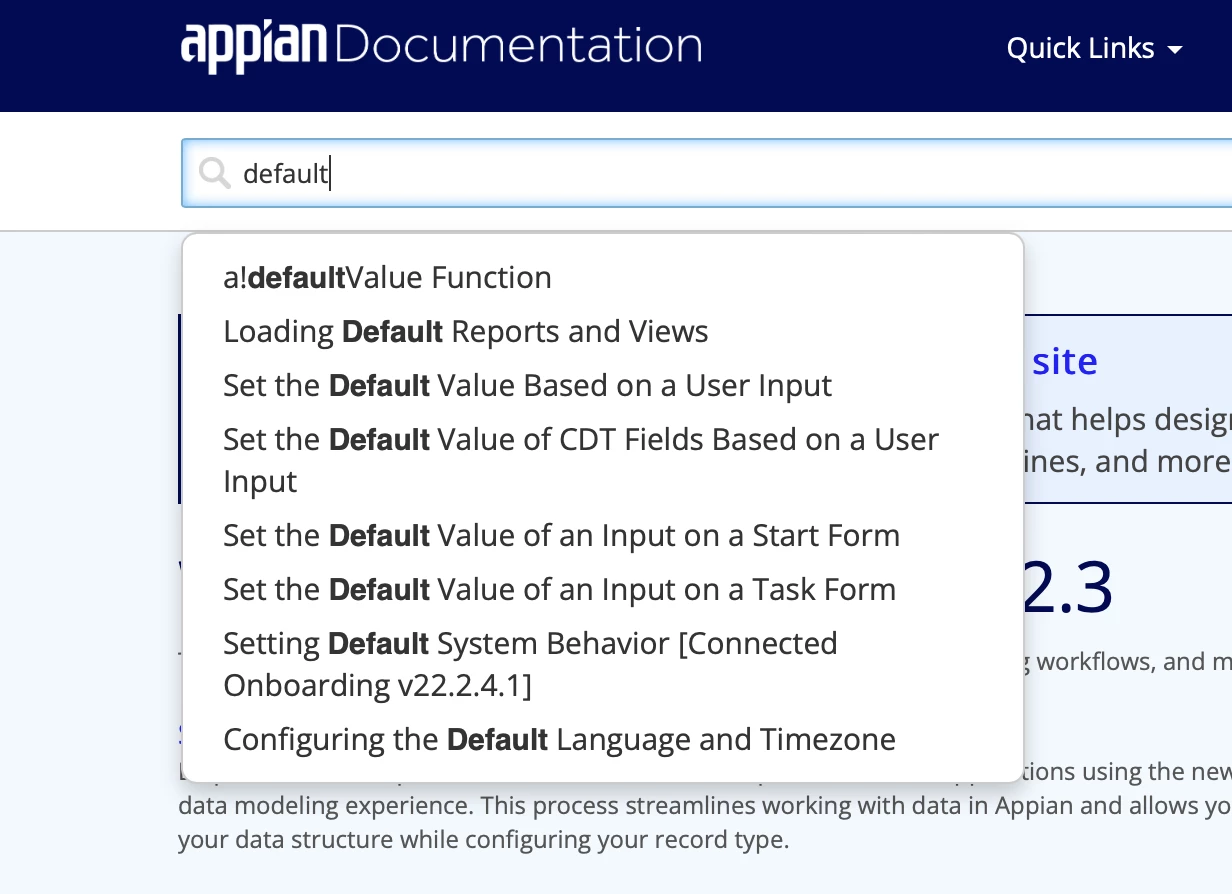Choose "Set the Default Value of CDT Fields" suggestion

(x=603, y=460)
